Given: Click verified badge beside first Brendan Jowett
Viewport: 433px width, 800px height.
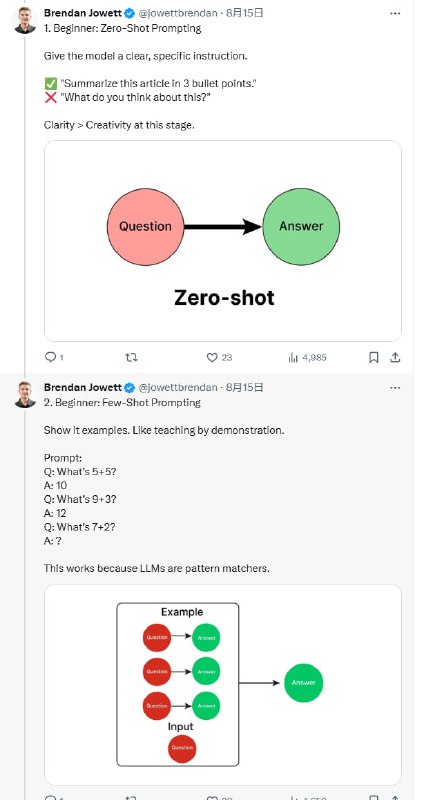Looking at the screenshot, I should (x=130, y=13).
